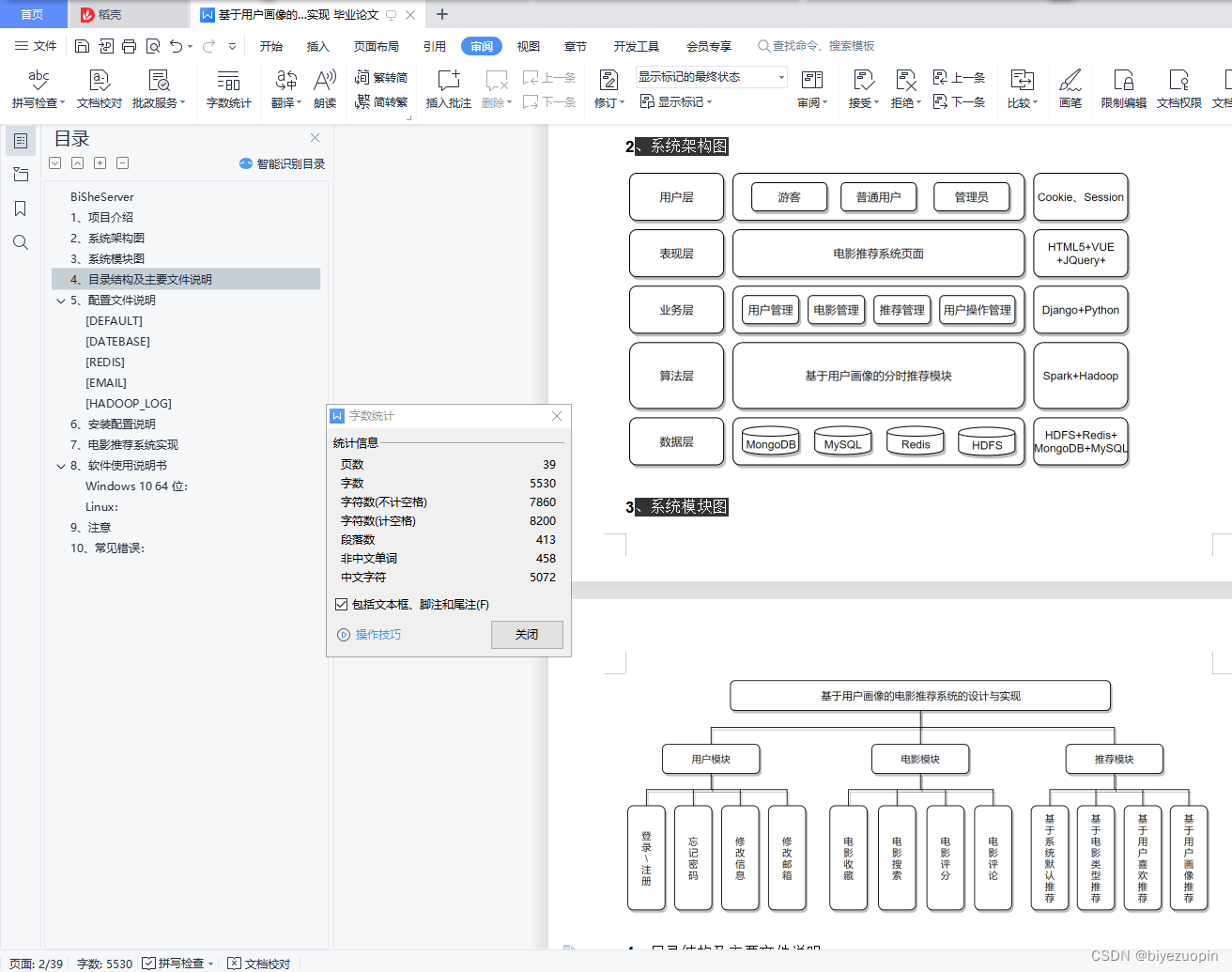Open a new document tab with plus
The height and width of the screenshot is (972, 1232).
(x=442, y=14)
